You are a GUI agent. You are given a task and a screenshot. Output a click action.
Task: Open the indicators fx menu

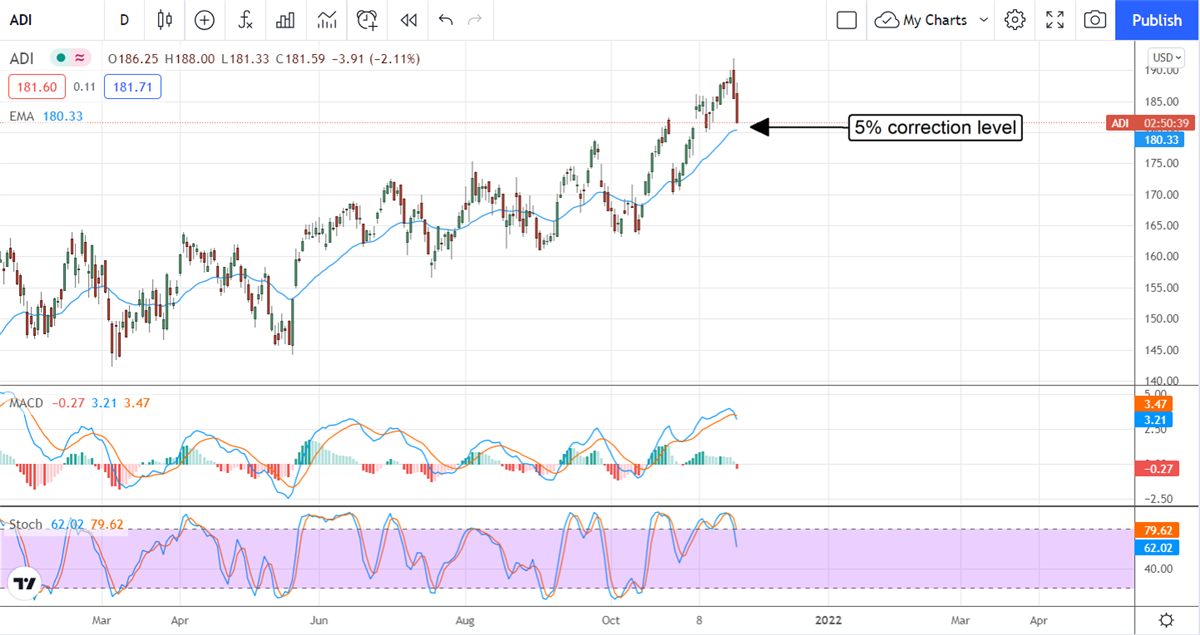coord(245,19)
